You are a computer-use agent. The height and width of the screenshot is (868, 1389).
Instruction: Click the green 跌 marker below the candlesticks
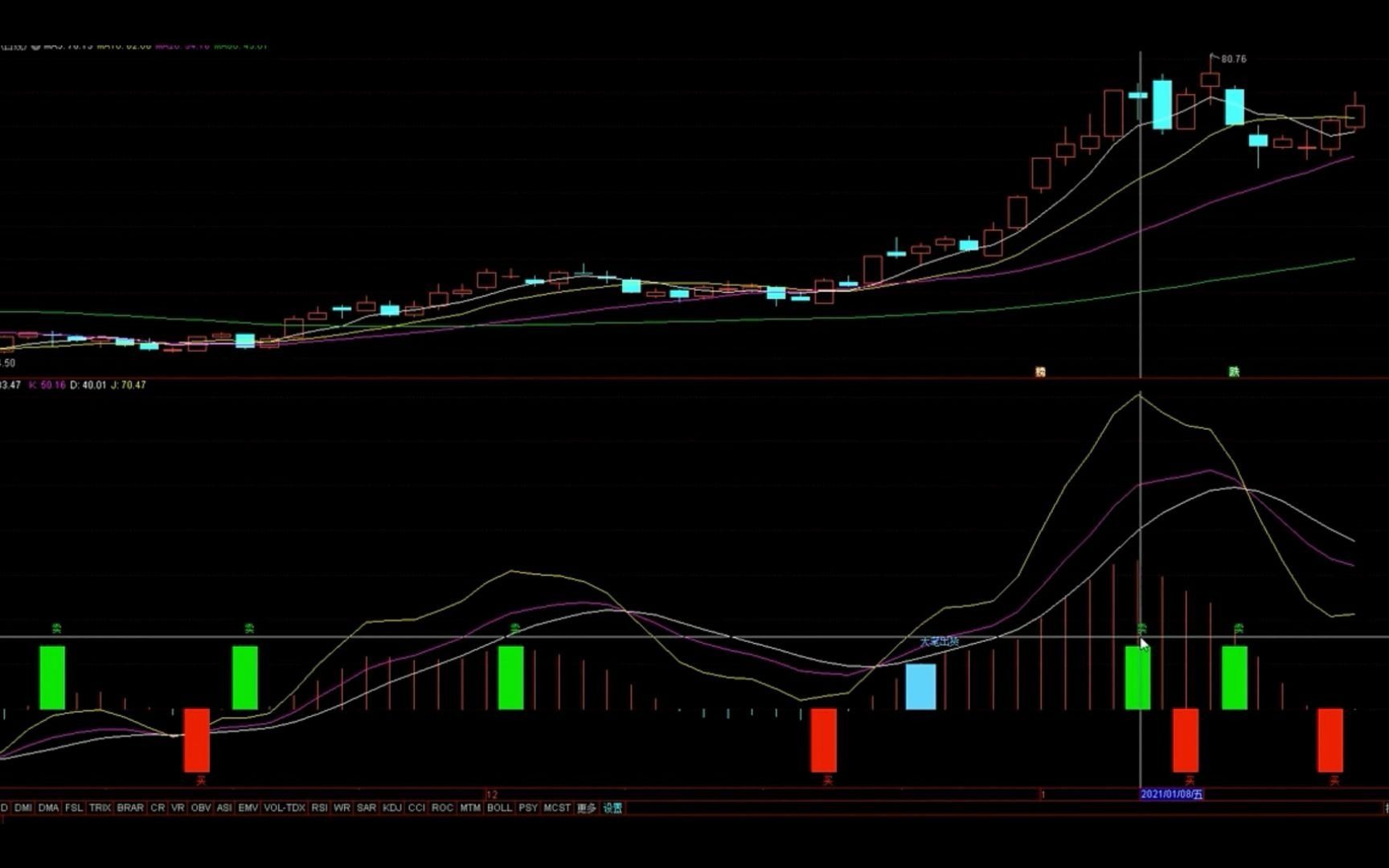1235,371
